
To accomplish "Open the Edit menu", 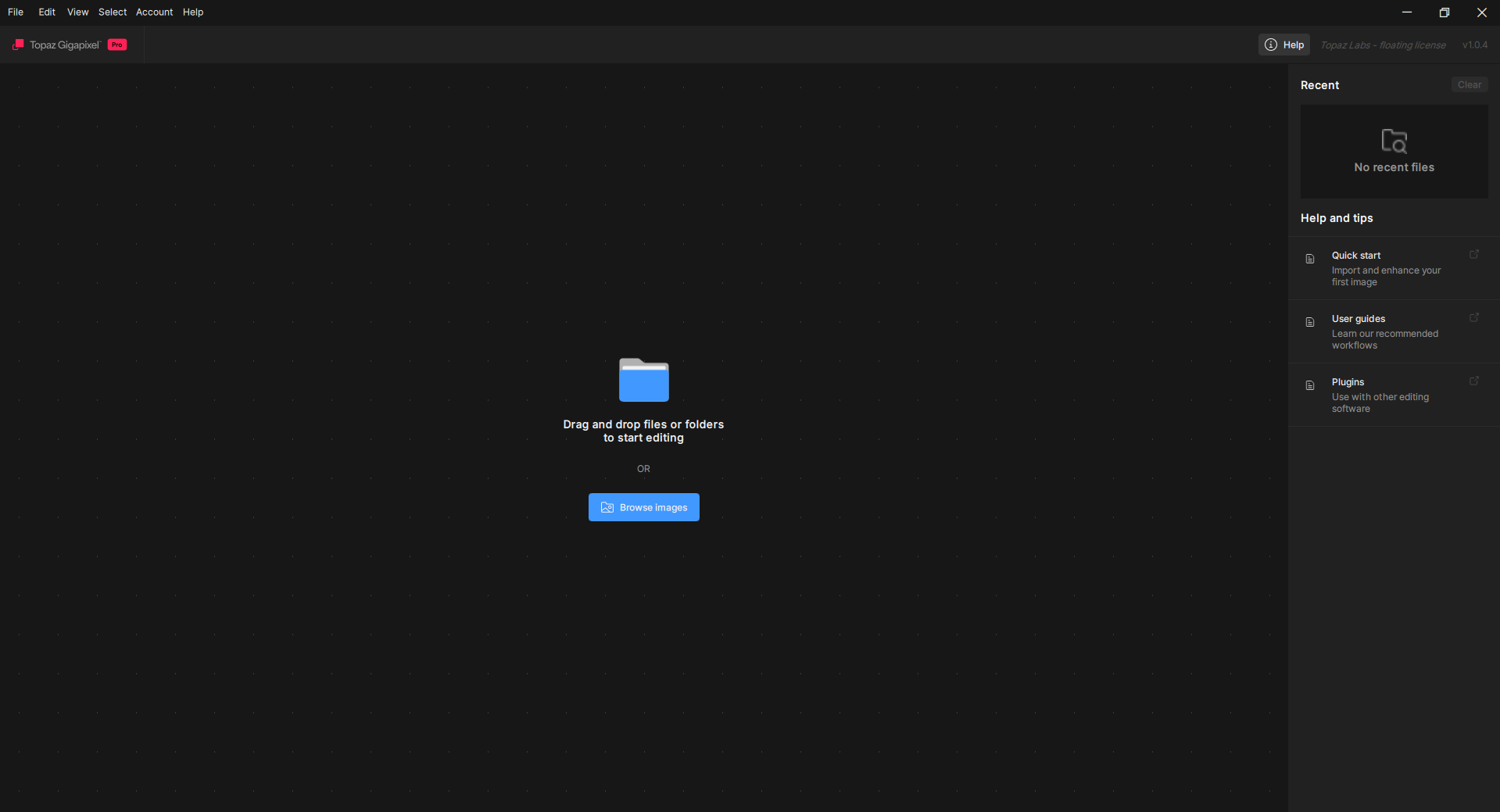I will 47,12.
